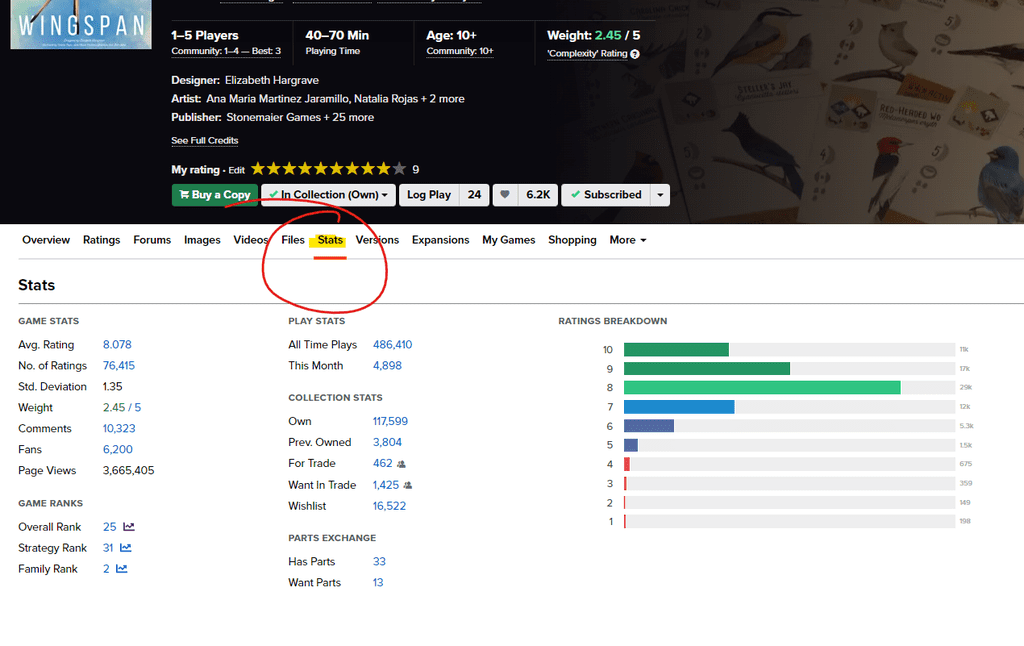Image resolution: width=1024 pixels, height=646 pixels.
Task: Switch to the My Games tab
Action: pyautogui.click(x=509, y=240)
